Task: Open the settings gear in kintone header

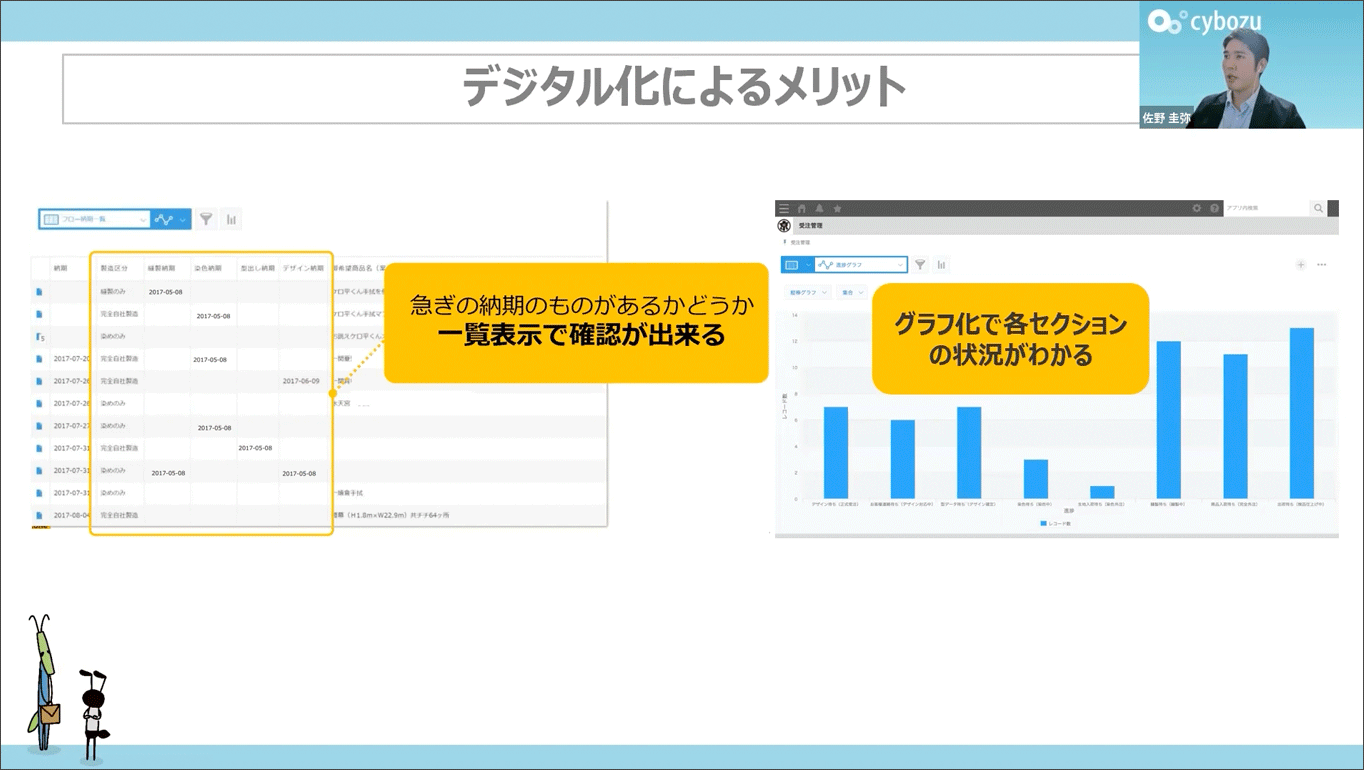Action: pos(1196,209)
